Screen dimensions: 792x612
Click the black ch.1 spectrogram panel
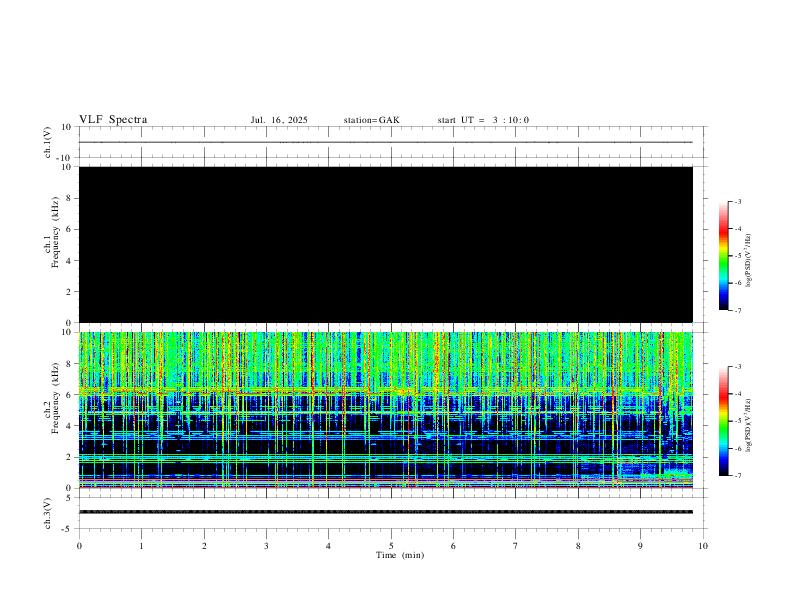tap(386, 244)
